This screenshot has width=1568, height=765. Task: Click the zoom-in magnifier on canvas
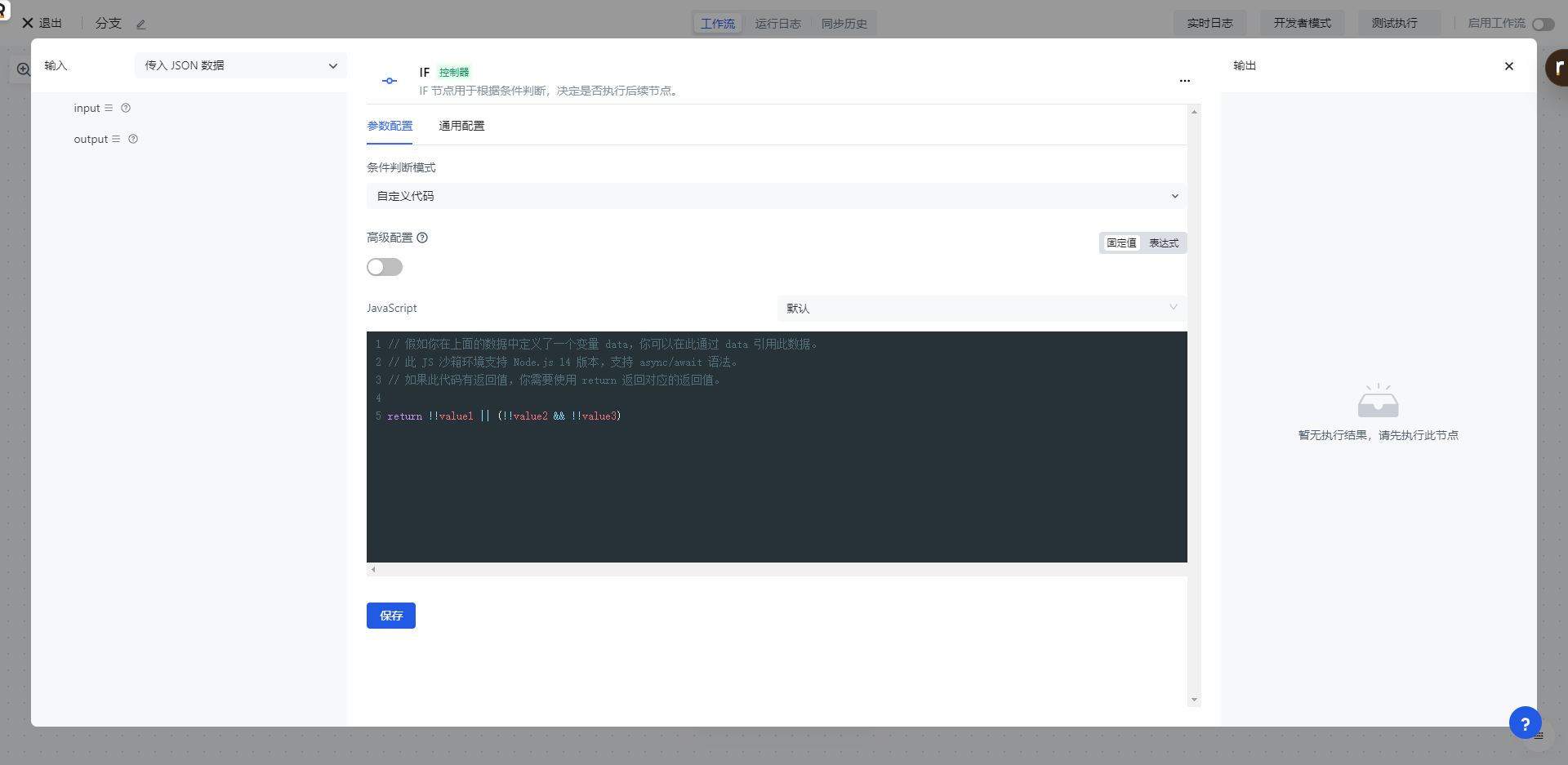[x=24, y=69]
